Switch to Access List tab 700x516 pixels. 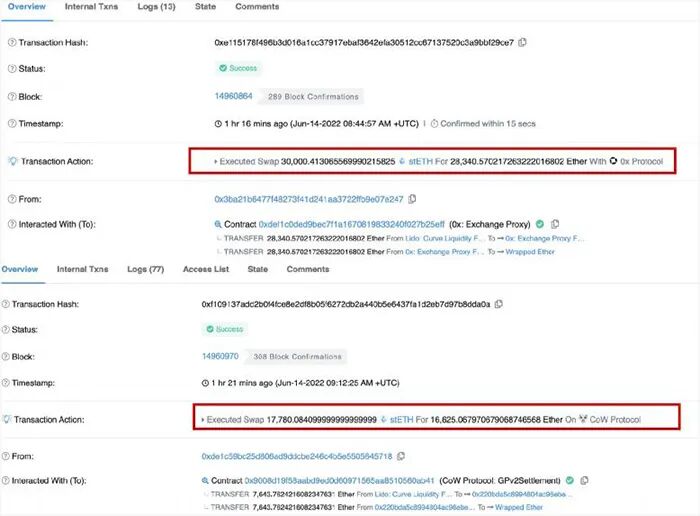[x=206, y=269]
